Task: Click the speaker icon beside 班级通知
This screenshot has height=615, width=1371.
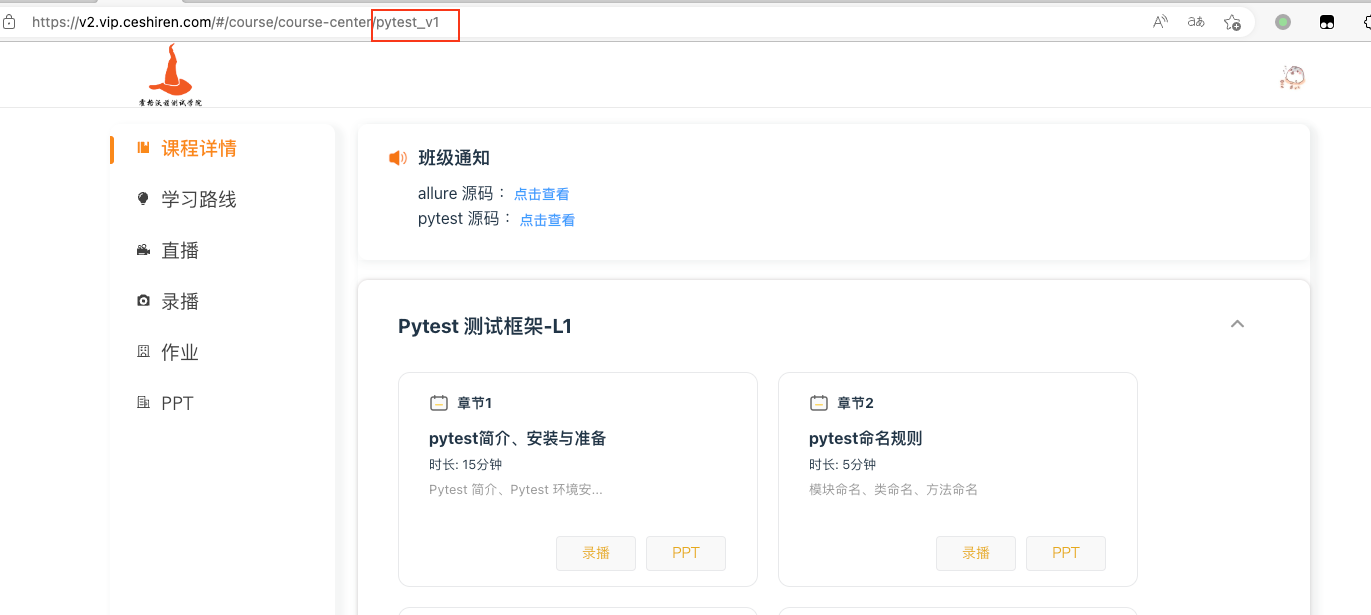Action: pyautogui.click(x=398, y=158)
